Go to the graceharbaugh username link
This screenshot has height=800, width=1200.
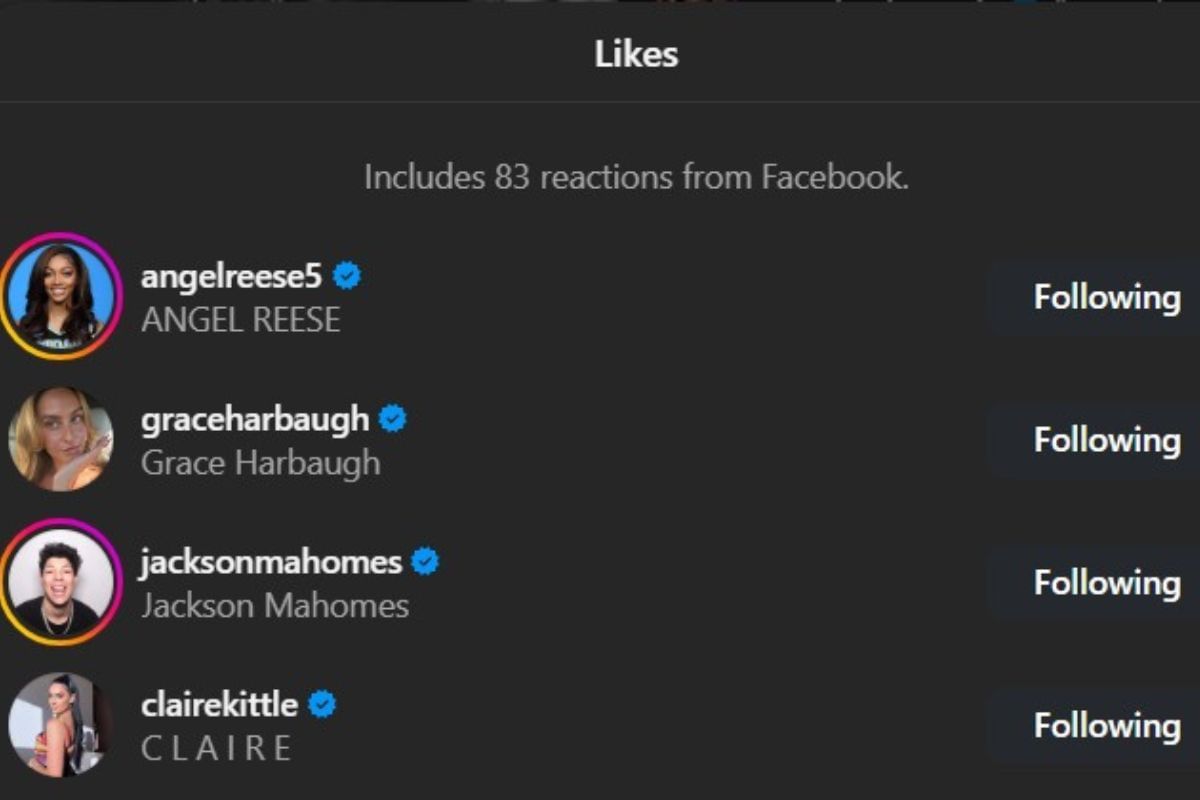(255, 419)
